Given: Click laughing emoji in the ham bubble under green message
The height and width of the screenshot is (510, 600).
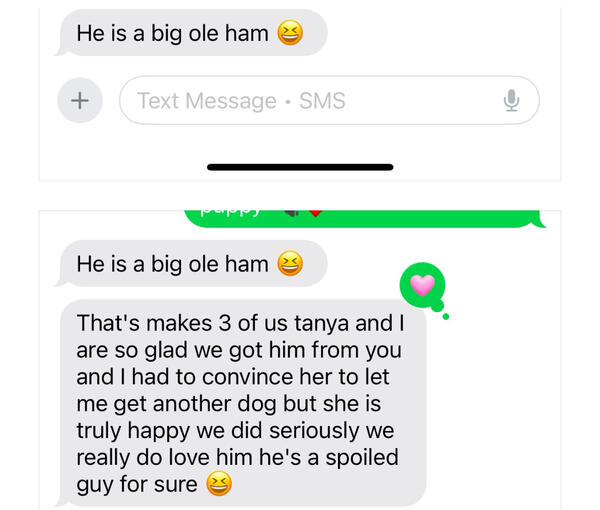Looking at the screenshot, I should click(290, 264).
